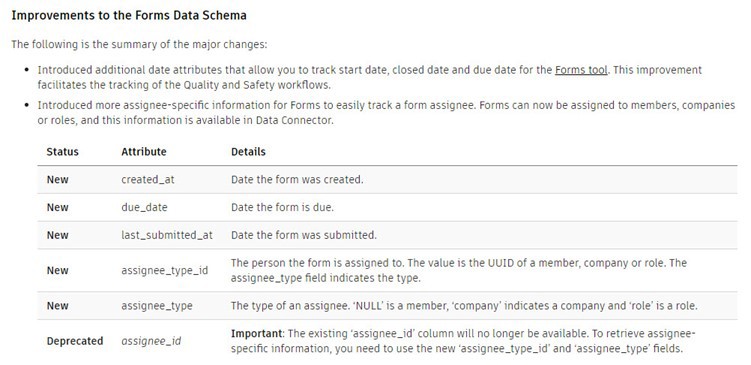Click the summary of major changes sentence
This screenshot has height=365, width=751.
pyautogui.click(x=139, y=45)
